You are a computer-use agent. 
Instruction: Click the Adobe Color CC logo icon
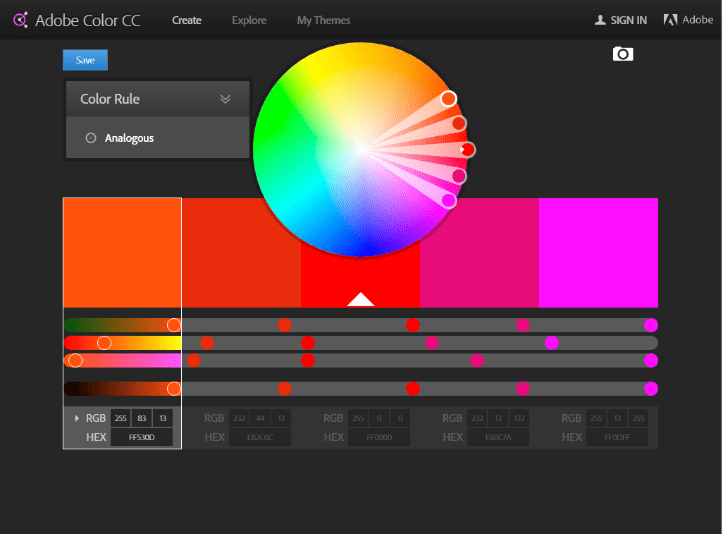pos(20,20)
